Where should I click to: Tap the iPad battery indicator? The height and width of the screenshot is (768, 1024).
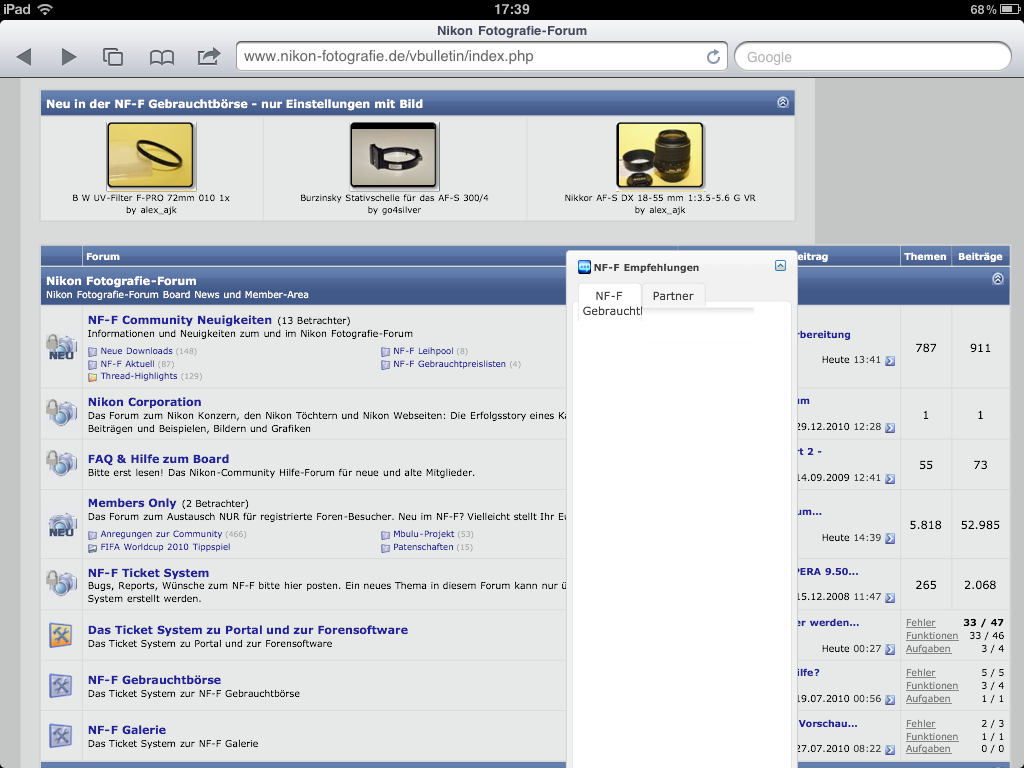(x=1010, y=9)
